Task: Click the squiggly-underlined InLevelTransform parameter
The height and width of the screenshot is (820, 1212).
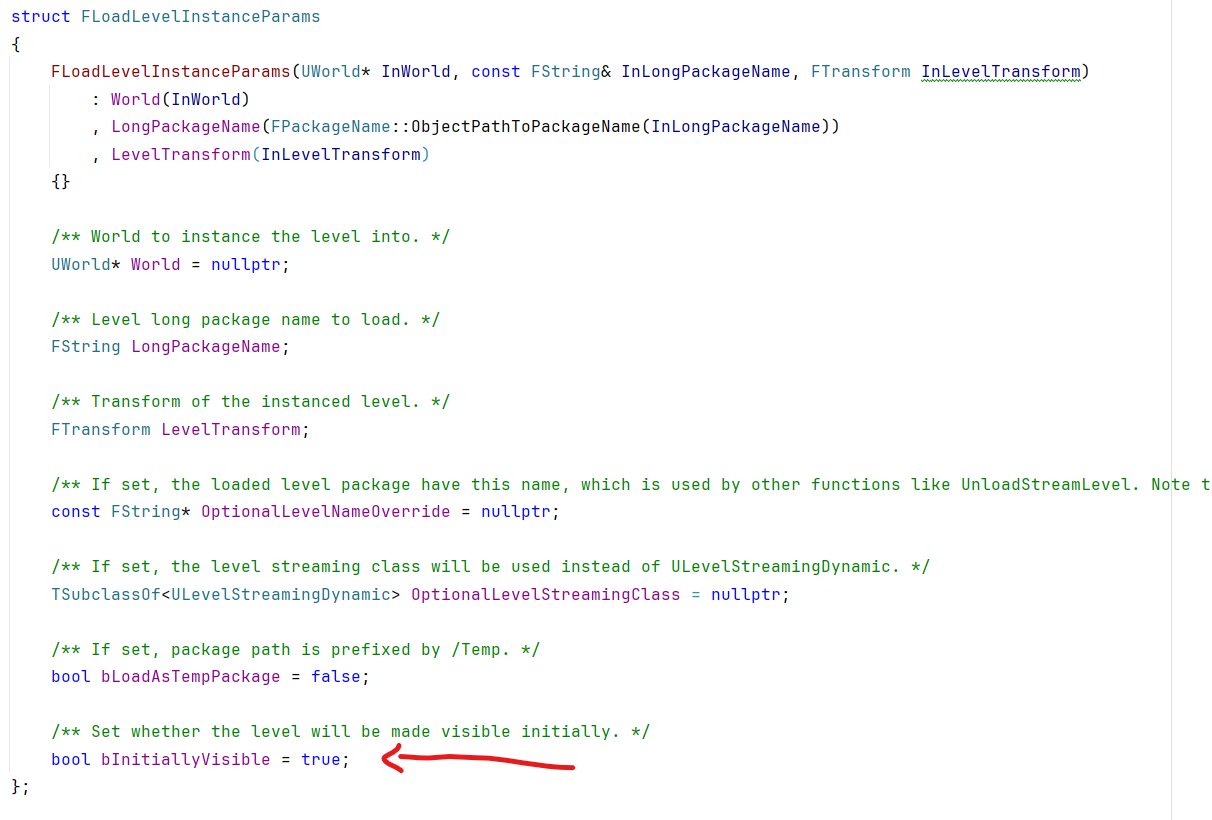Action: tap(1001, 72)
